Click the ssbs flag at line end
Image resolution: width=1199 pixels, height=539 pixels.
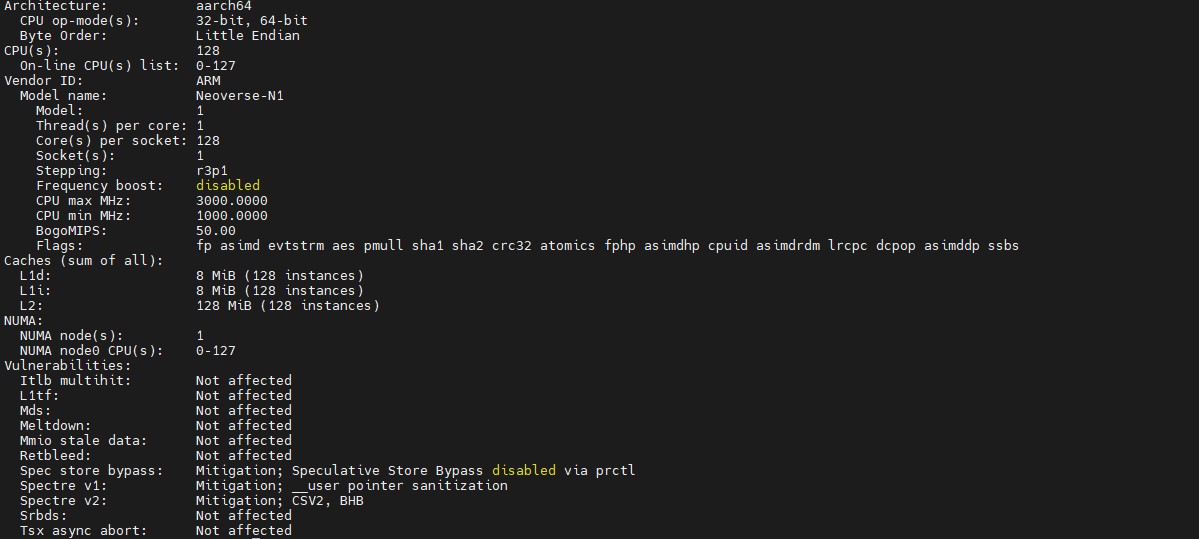pyautogui.click(x=1003, y=246)
